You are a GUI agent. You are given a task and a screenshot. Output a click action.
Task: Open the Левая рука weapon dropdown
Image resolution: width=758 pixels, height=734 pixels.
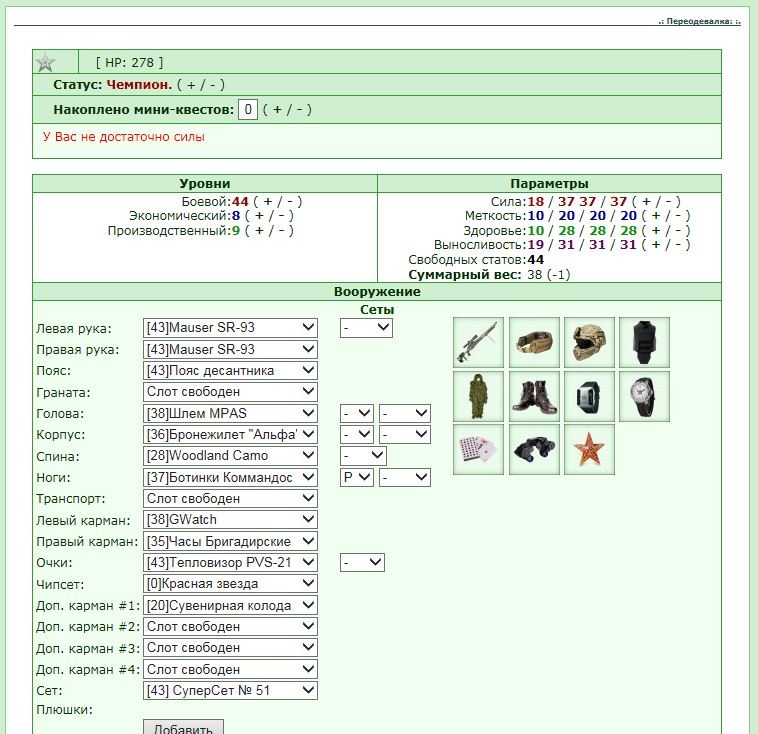(x=230, y=328)
